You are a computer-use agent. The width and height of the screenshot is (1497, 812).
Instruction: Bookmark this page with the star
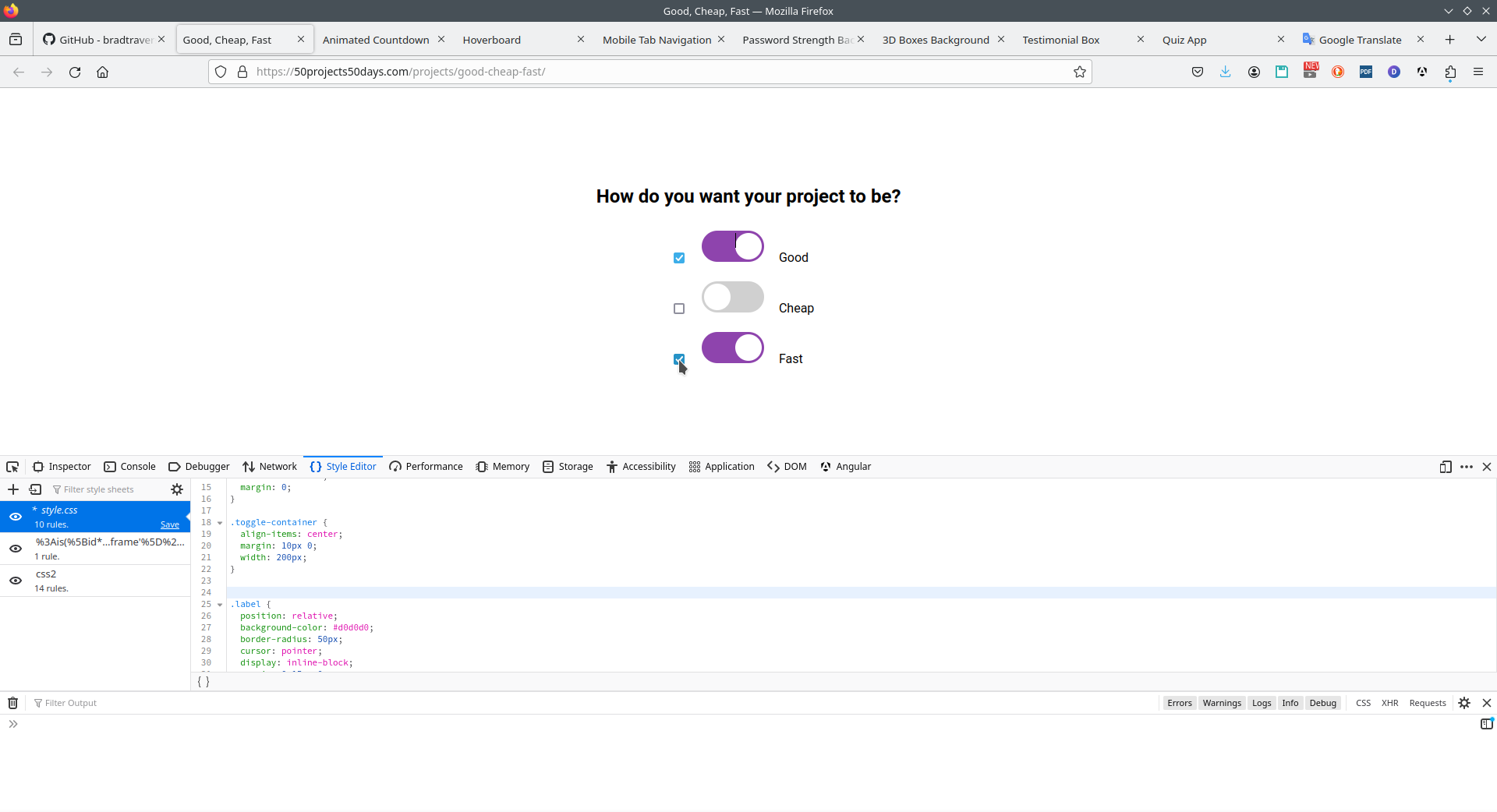click(1080, 72)
